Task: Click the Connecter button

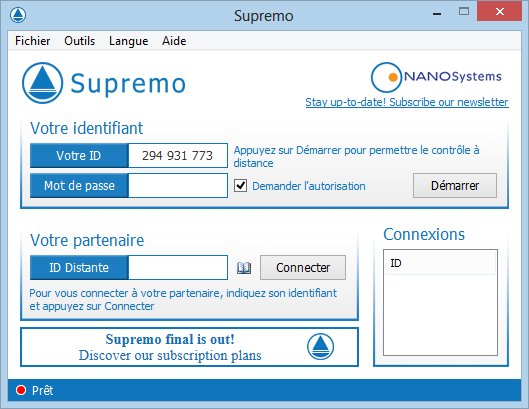Action: point(303,268)
